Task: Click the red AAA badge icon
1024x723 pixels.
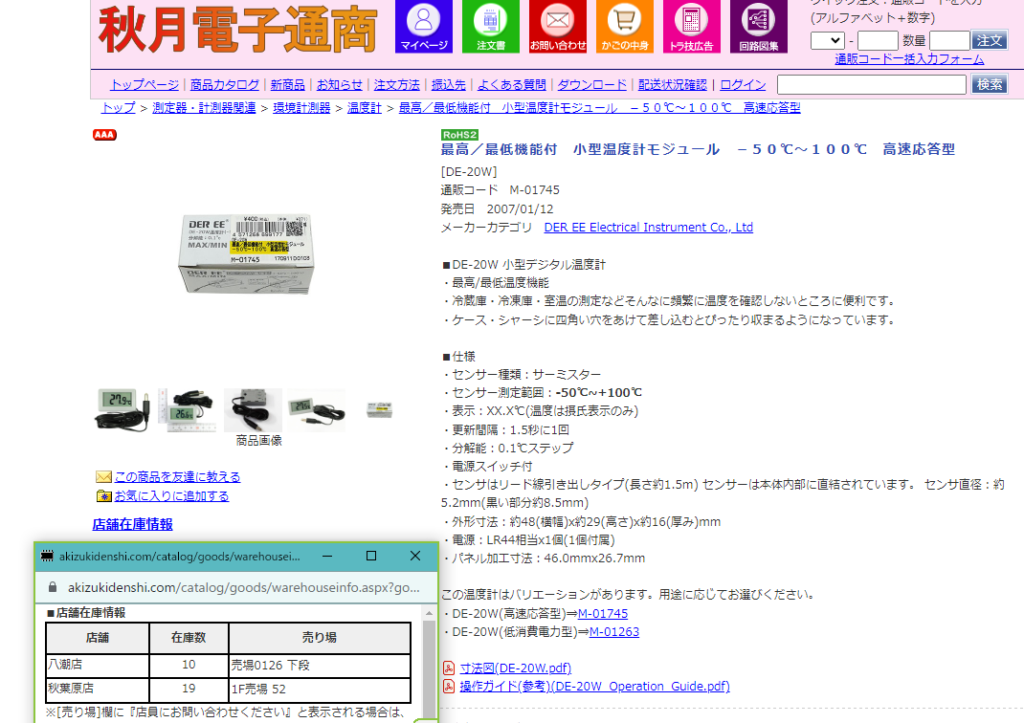Action: click(104, 135)
